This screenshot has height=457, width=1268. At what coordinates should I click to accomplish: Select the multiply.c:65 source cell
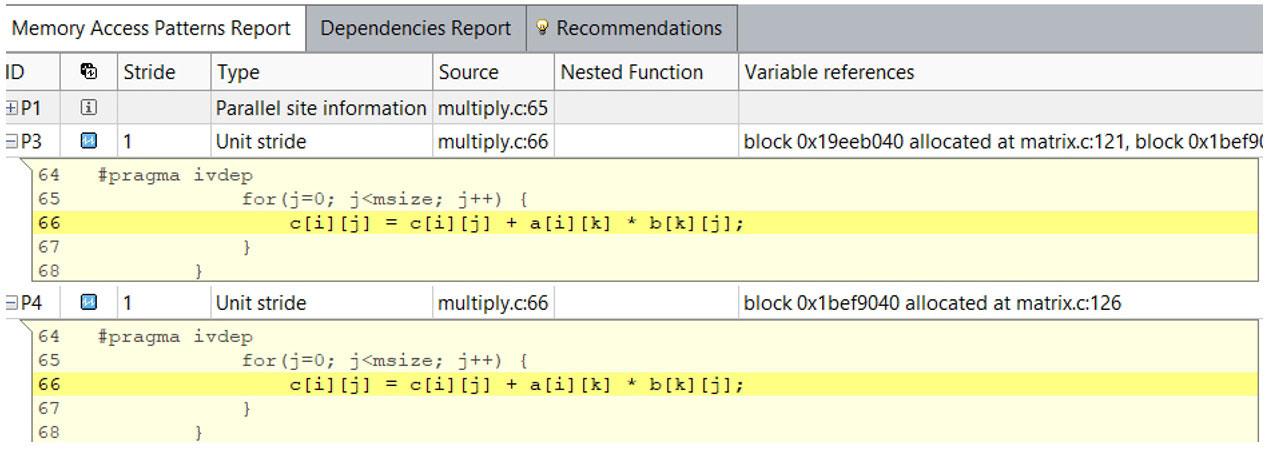tap(492, 107)
